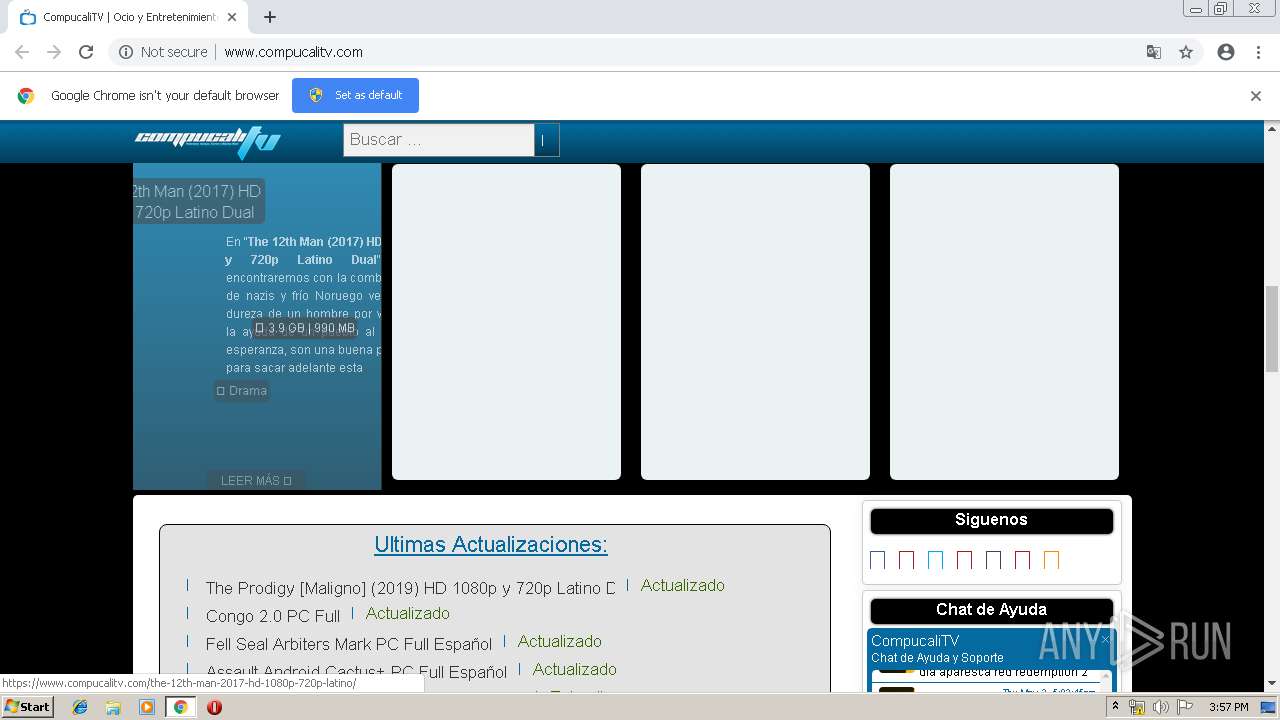Launch Internet Explorer from taskbar
Viewport: 1280px width, 720px height.
(80, 707)
